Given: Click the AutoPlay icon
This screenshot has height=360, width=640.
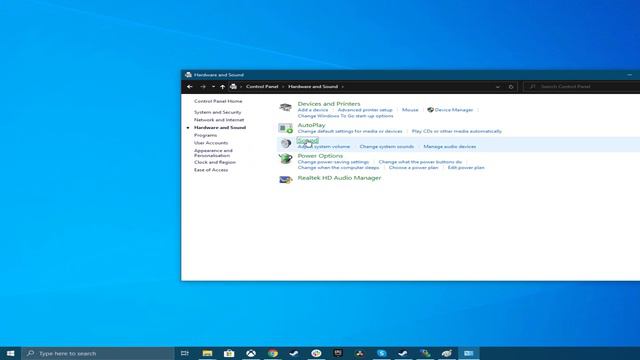Looking at the screenshot, I should point(285,128).
